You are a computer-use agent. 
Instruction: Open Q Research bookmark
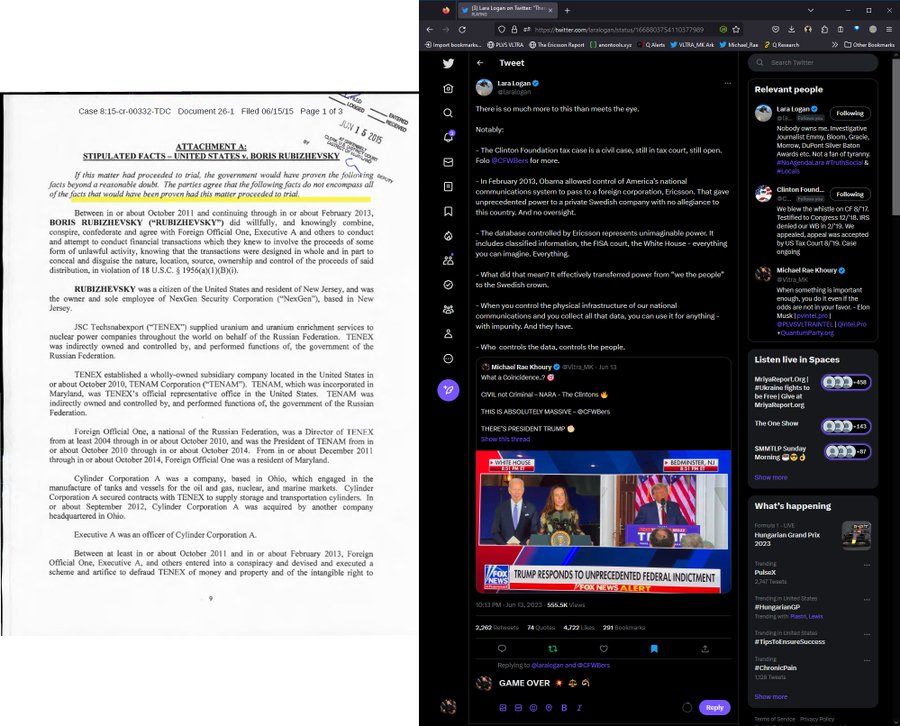781,45
